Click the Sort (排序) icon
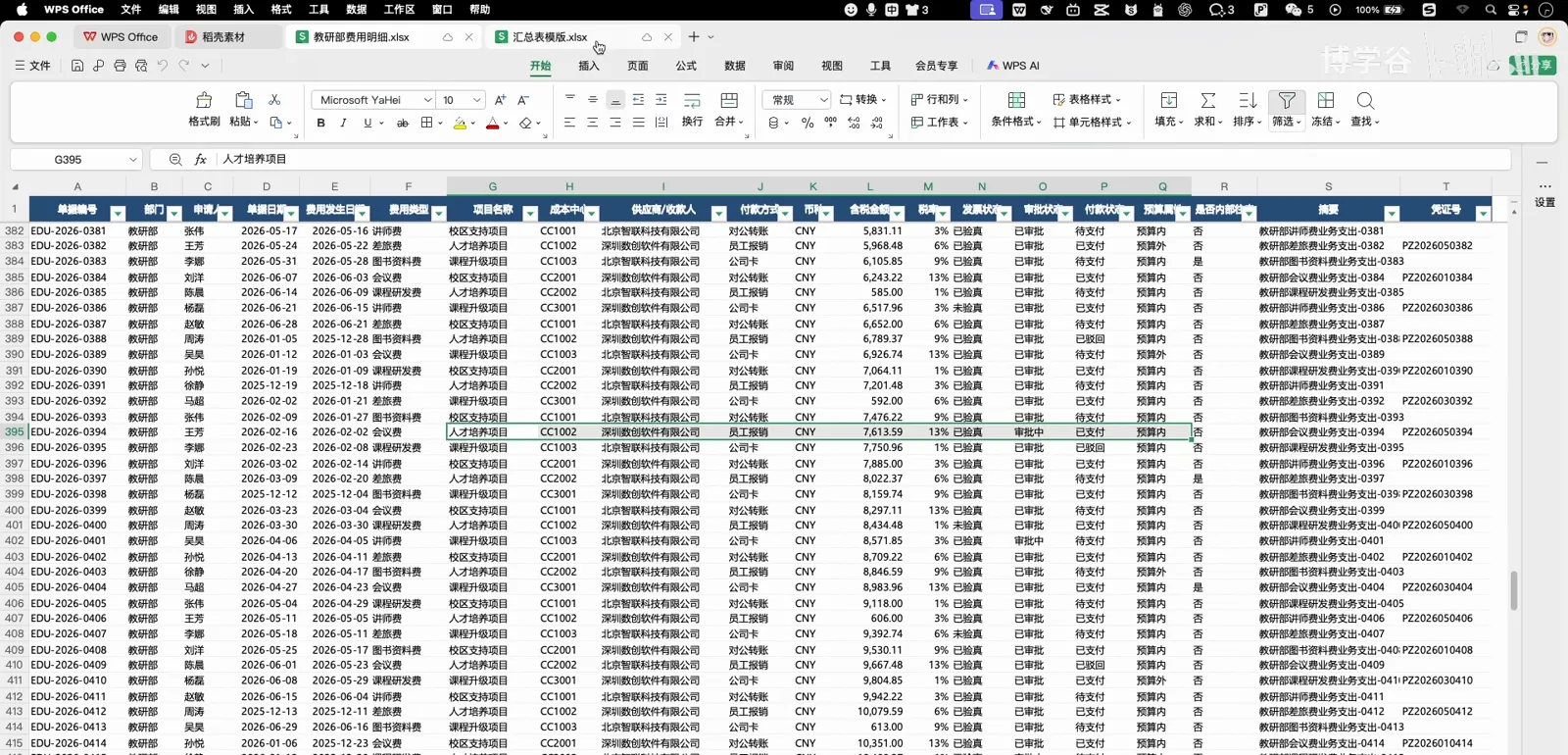Image resolution: width=1568 pixels, height=755 pixels. pyautogui.click(x=1248, y=101)
